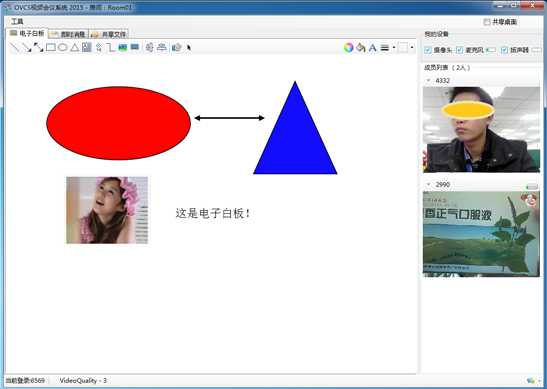Click member name 4332
547x389 pixels.
click(x=442, y=81)
